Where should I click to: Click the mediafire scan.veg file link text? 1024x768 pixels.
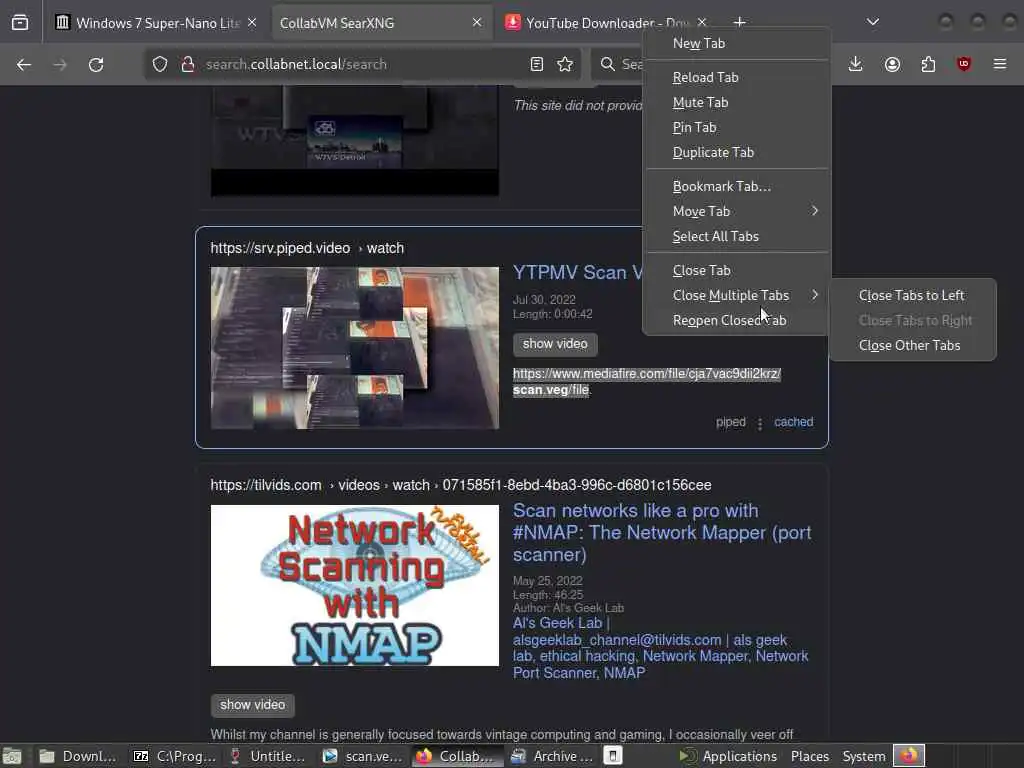point(647,381)
